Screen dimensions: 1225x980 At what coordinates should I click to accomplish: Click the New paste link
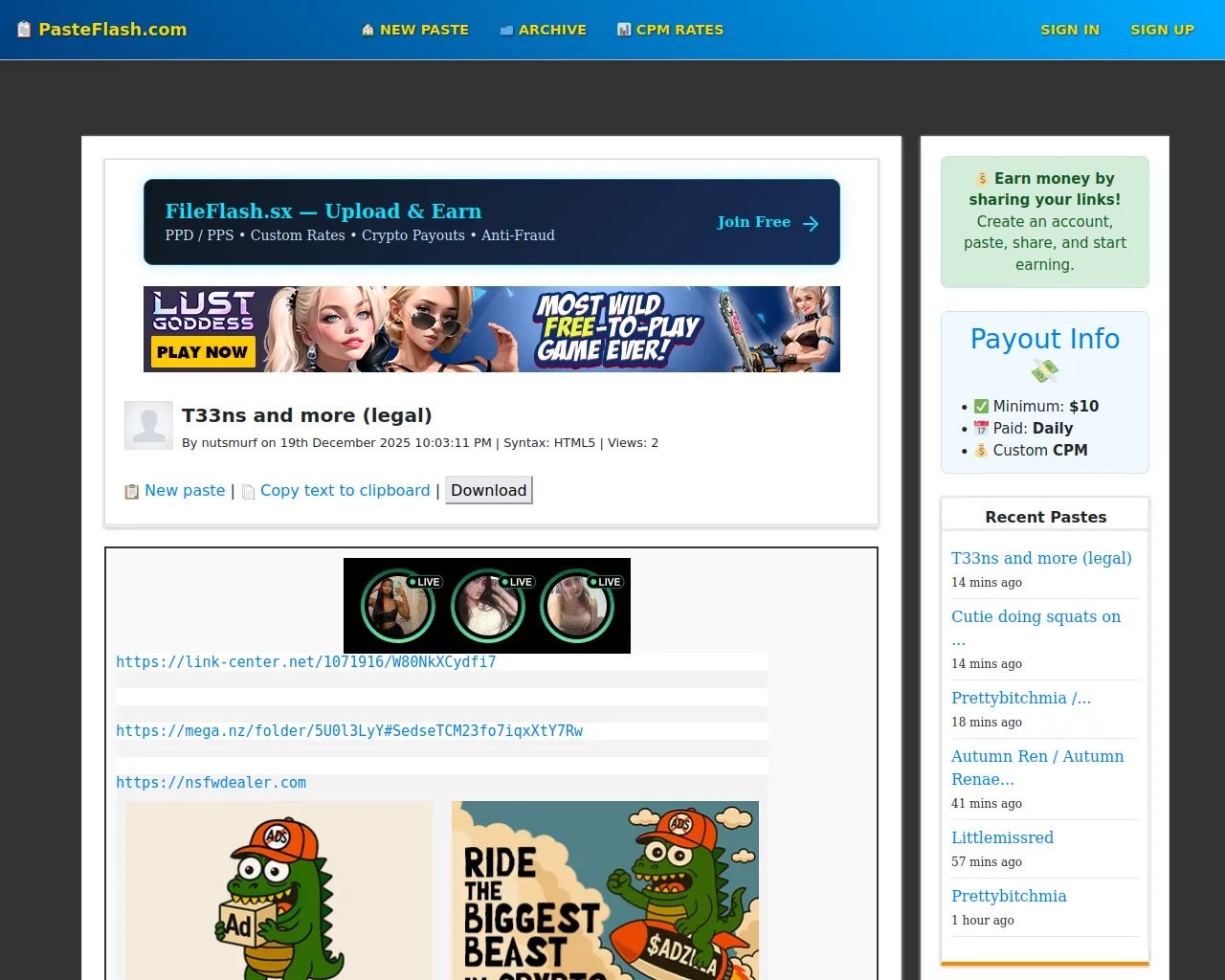click(x=185, y=490)
